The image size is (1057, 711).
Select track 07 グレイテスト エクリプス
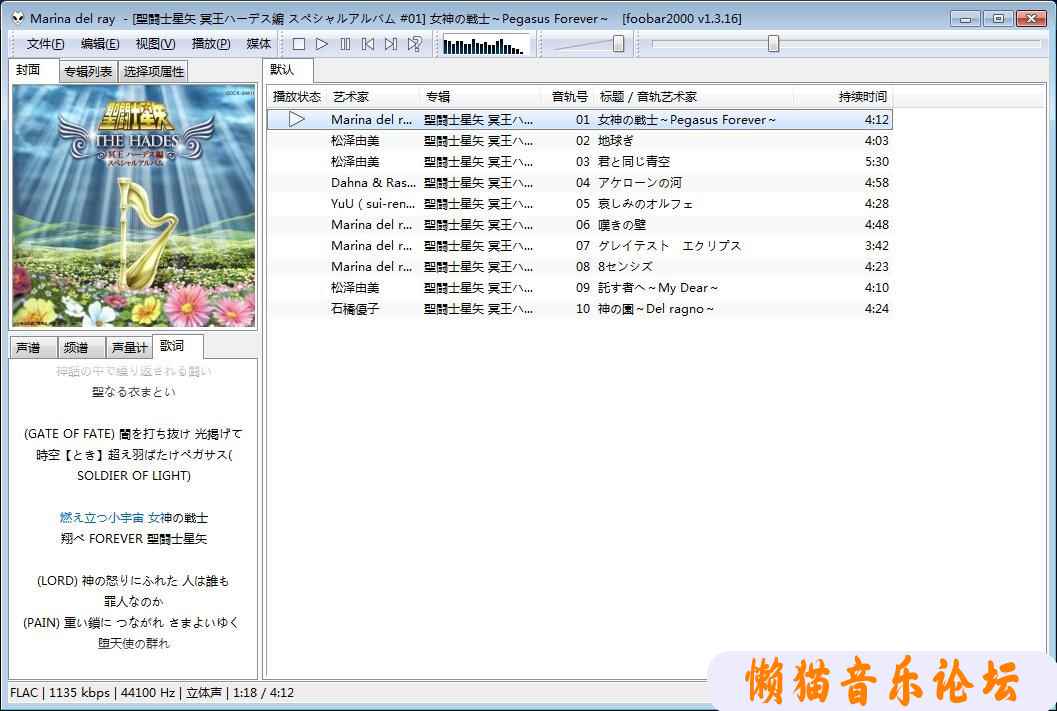click(580, 246)
